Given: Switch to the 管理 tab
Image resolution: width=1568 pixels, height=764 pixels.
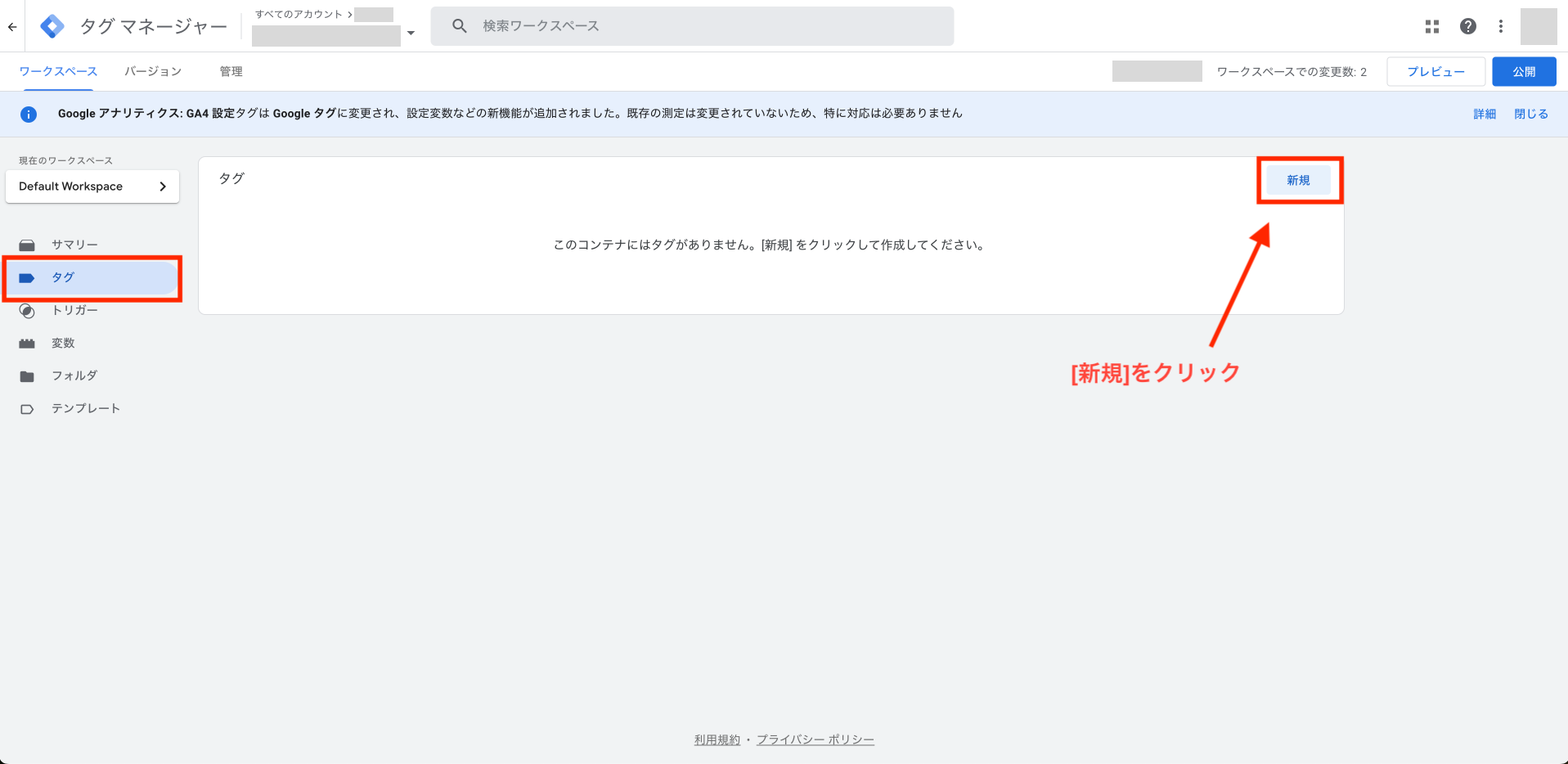Looking at the screenshot, I should 231,72.
